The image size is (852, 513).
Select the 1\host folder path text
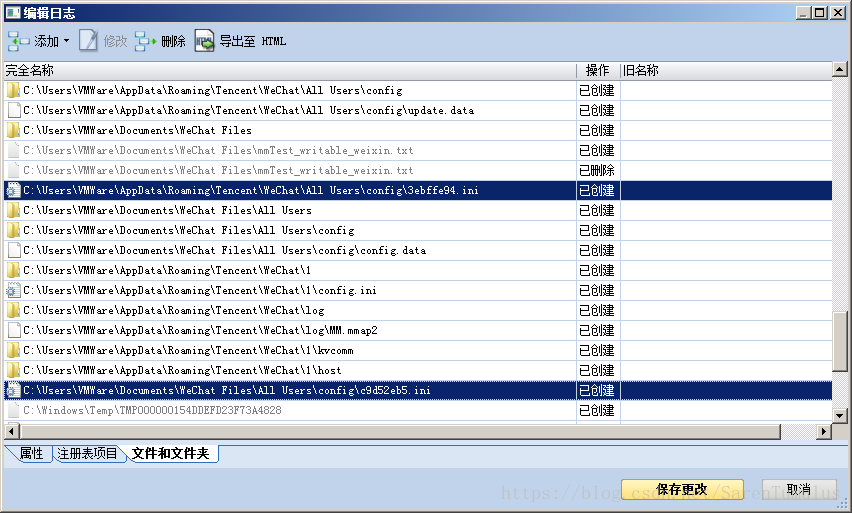click(x=182, y=371)
